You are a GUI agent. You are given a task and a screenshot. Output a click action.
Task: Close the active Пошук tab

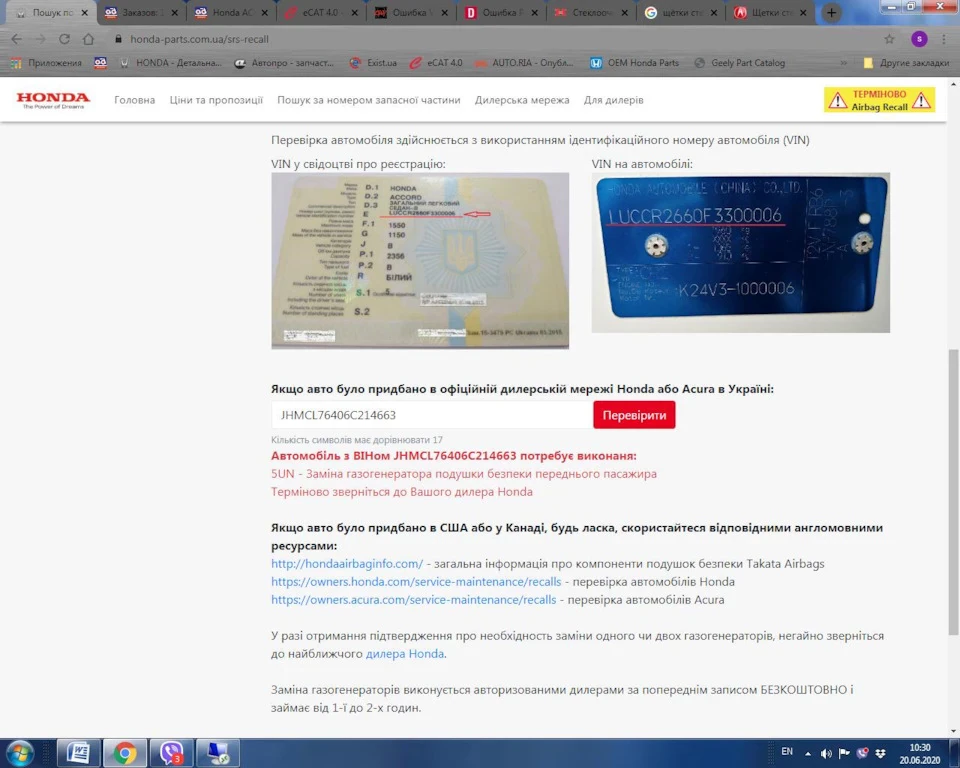(x=84, y=12)
